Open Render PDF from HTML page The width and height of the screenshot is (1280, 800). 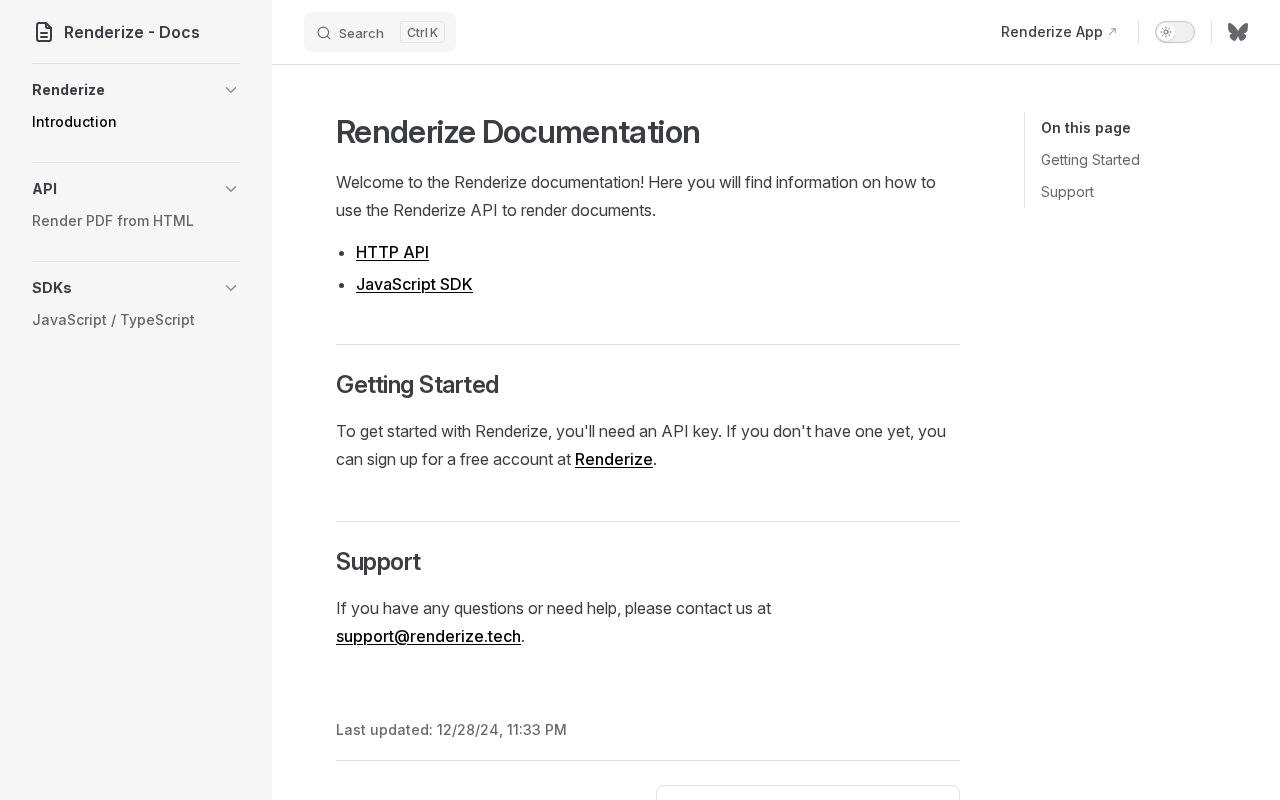(113, 221)
